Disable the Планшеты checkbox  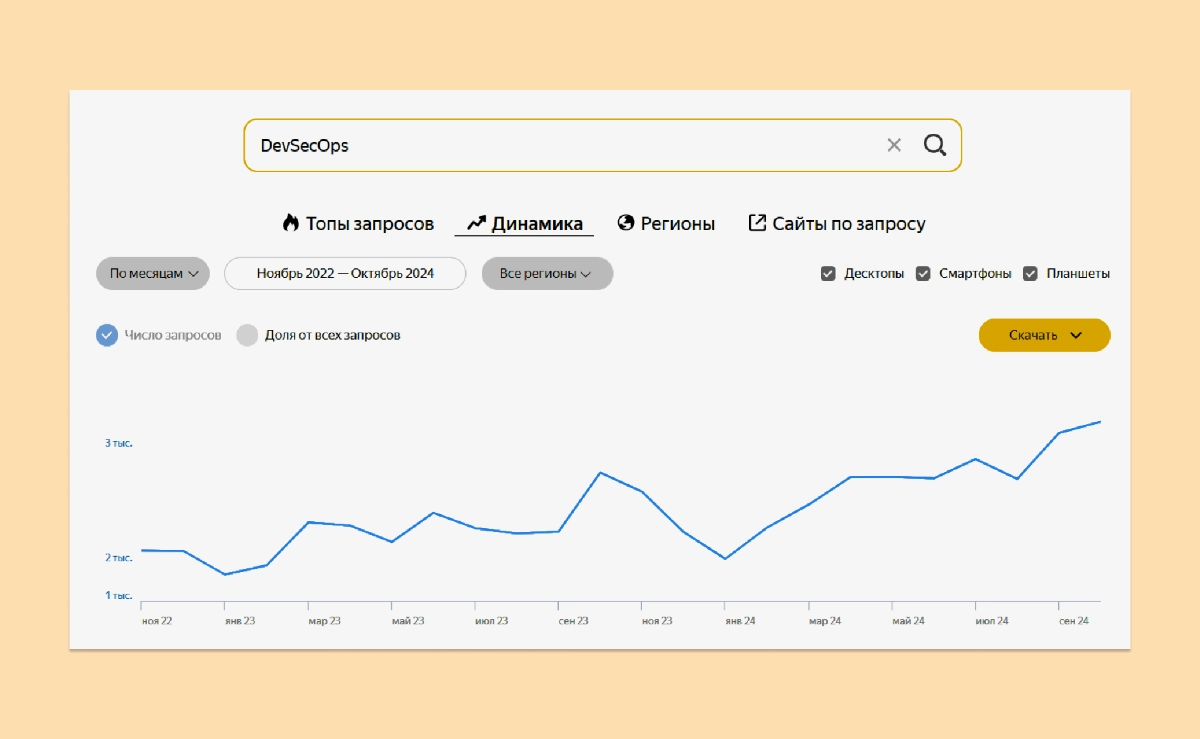pyautogui.click(x=1030, y=274)
